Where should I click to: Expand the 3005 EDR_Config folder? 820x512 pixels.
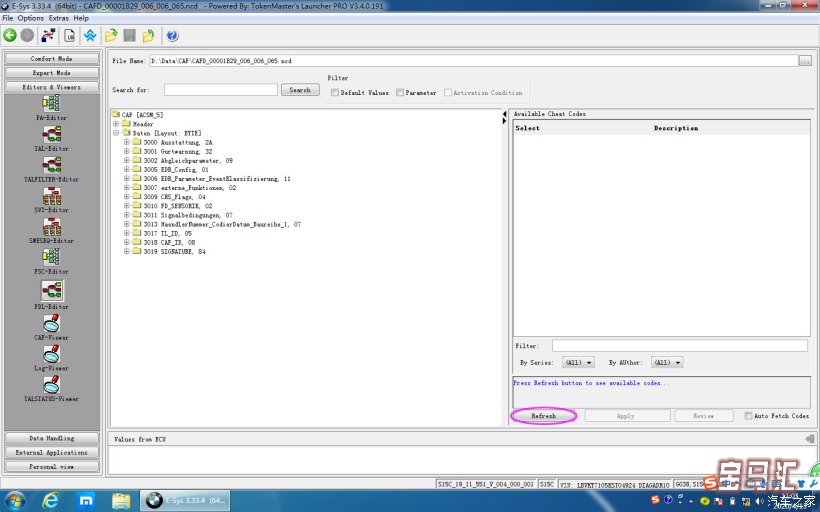point(127,169)
